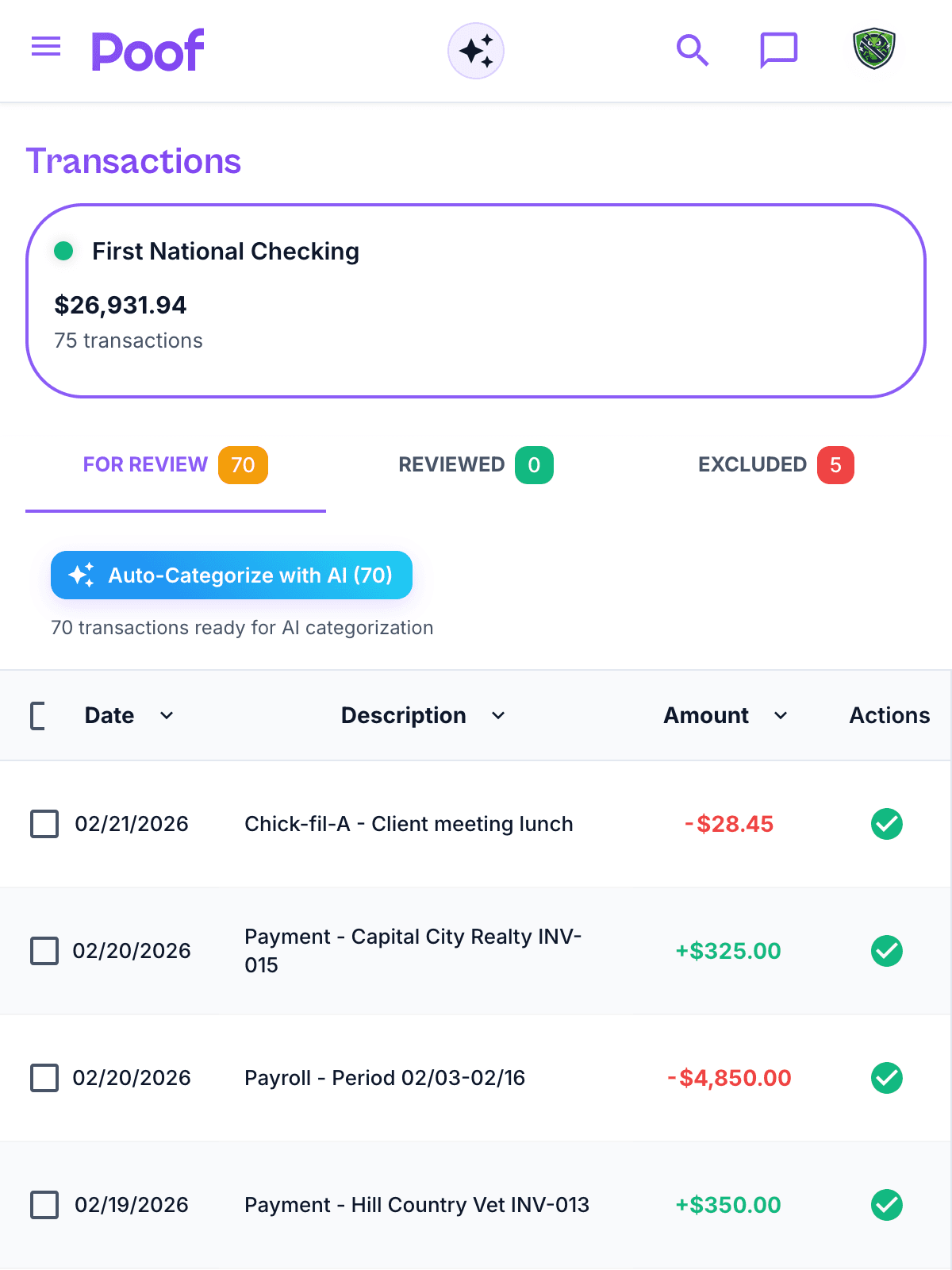Approve the Capital City Realty payment checkmark
The height and width of the screenshot is (1270, 952).
pyautogui.click(x=887, y=951)
